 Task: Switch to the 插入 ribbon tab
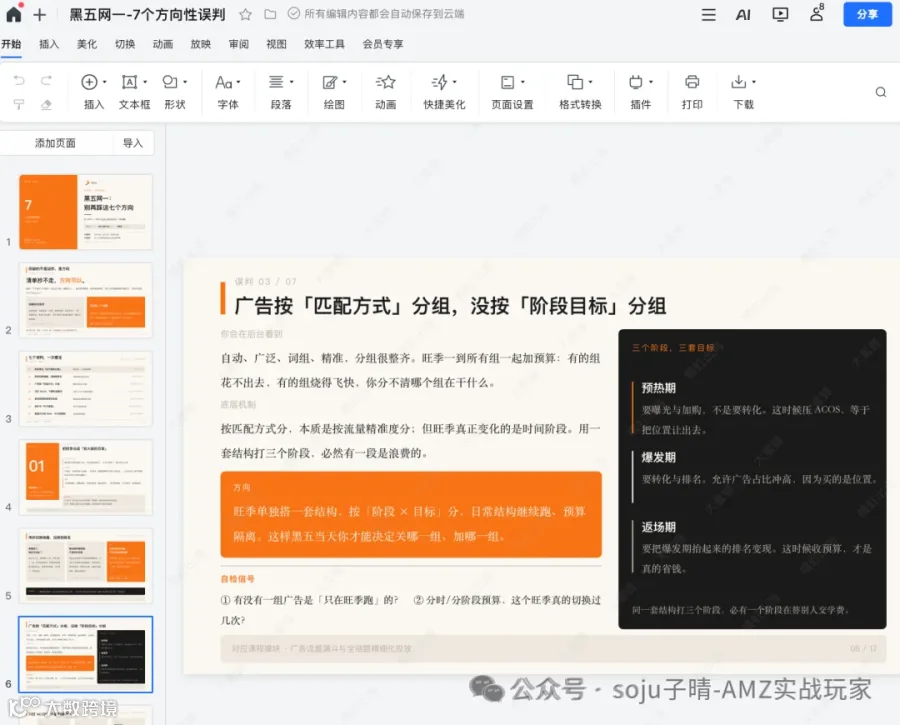click(49, 44)
